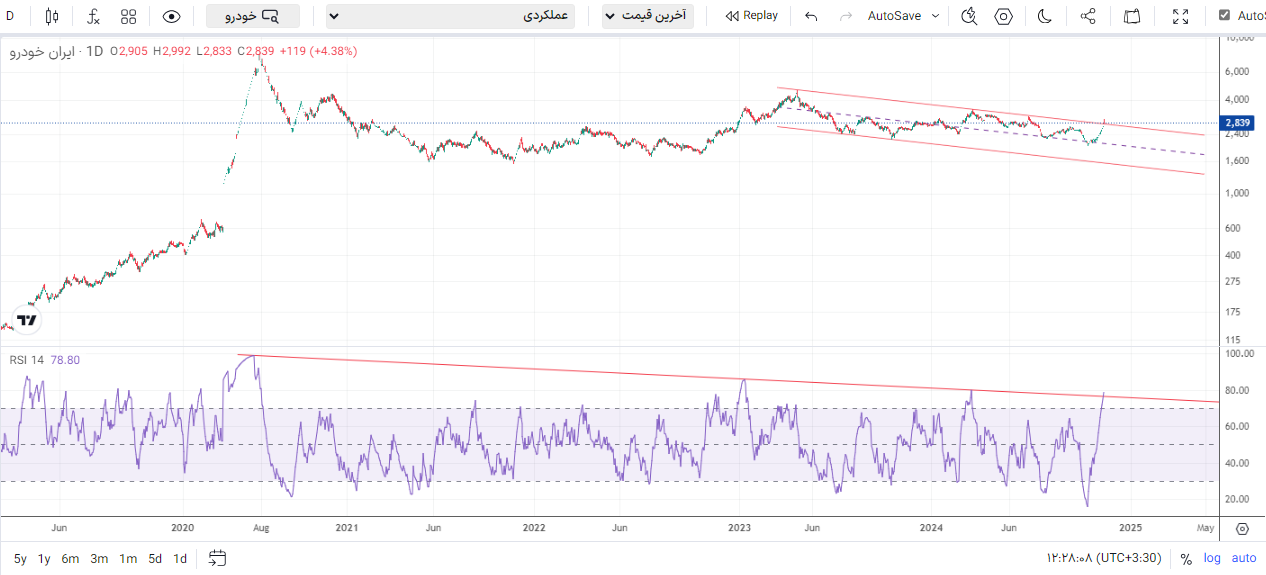Share the chart via share icon

click(x=1089, y=16)
